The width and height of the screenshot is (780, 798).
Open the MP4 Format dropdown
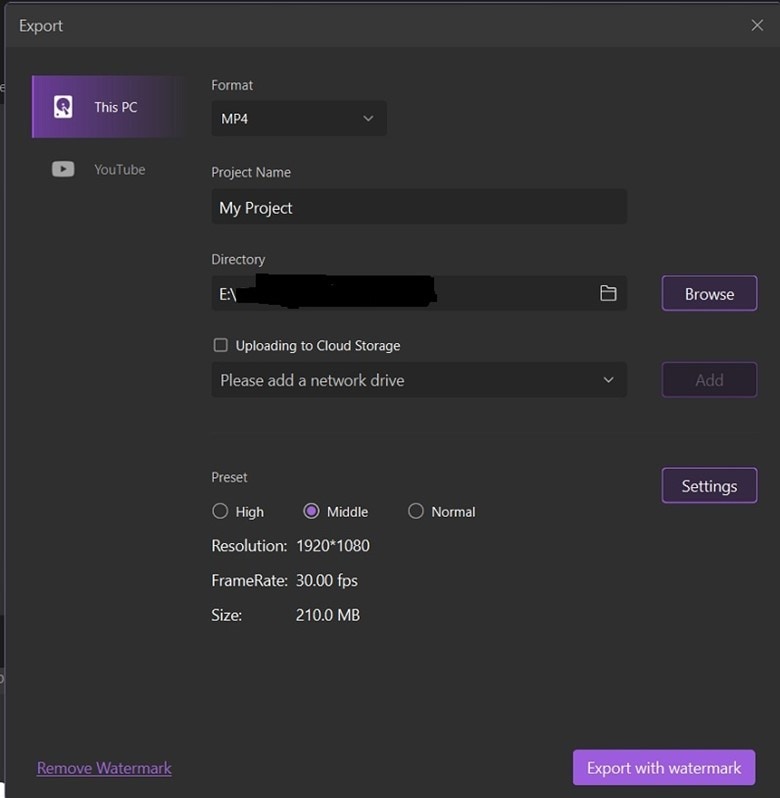click(298, 118)
